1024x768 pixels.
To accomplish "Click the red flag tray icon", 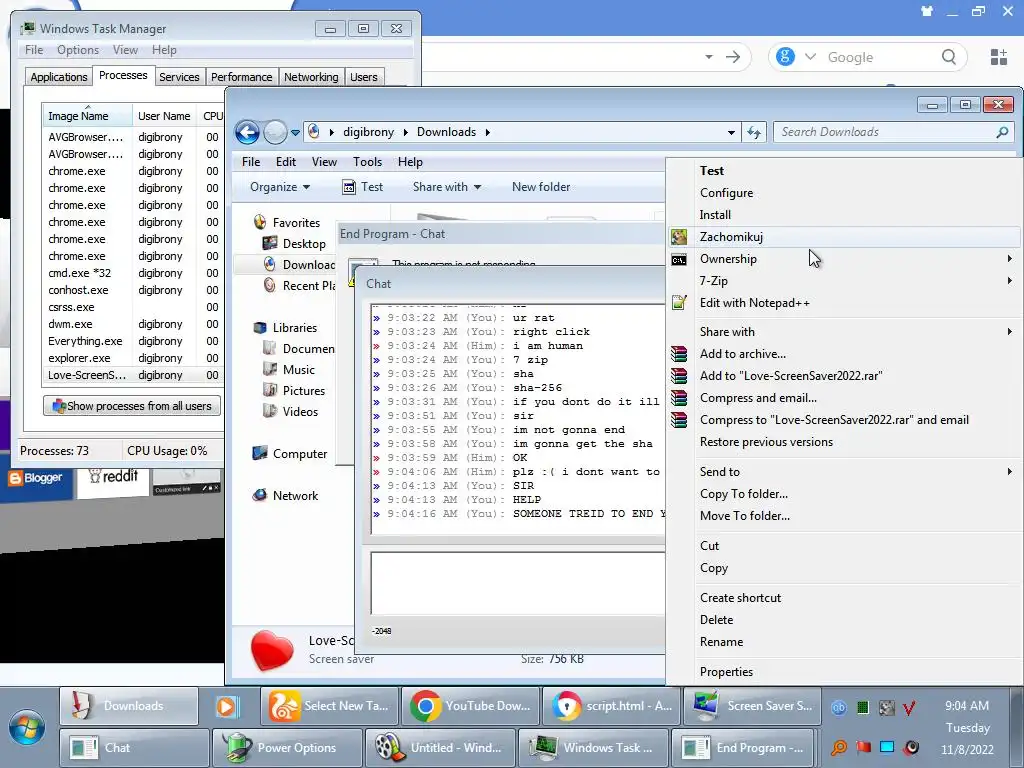I will pyautogui.click(x=863, y=747).
